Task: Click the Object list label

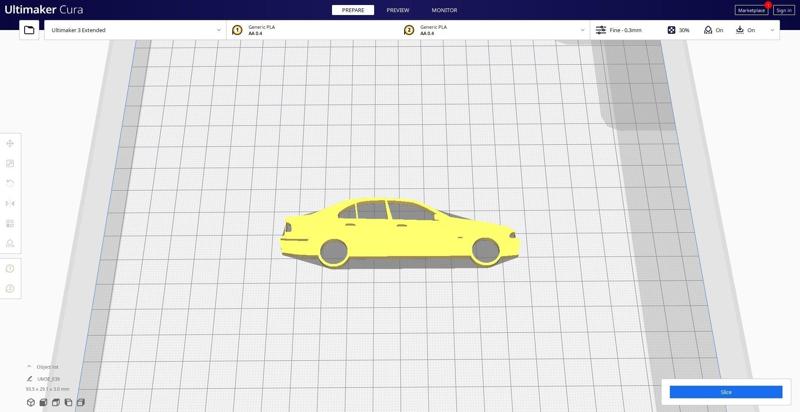Action: click(47, 367)
